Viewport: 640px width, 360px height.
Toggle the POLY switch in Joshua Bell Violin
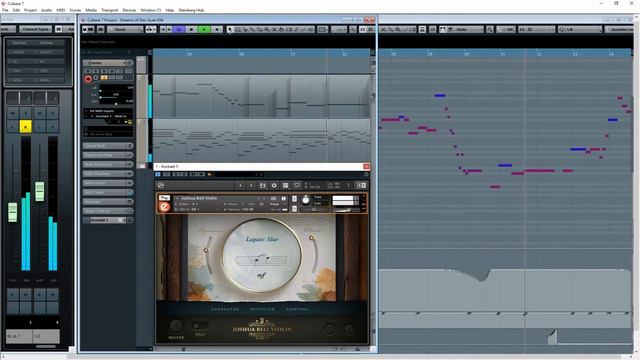pos(200,326)
